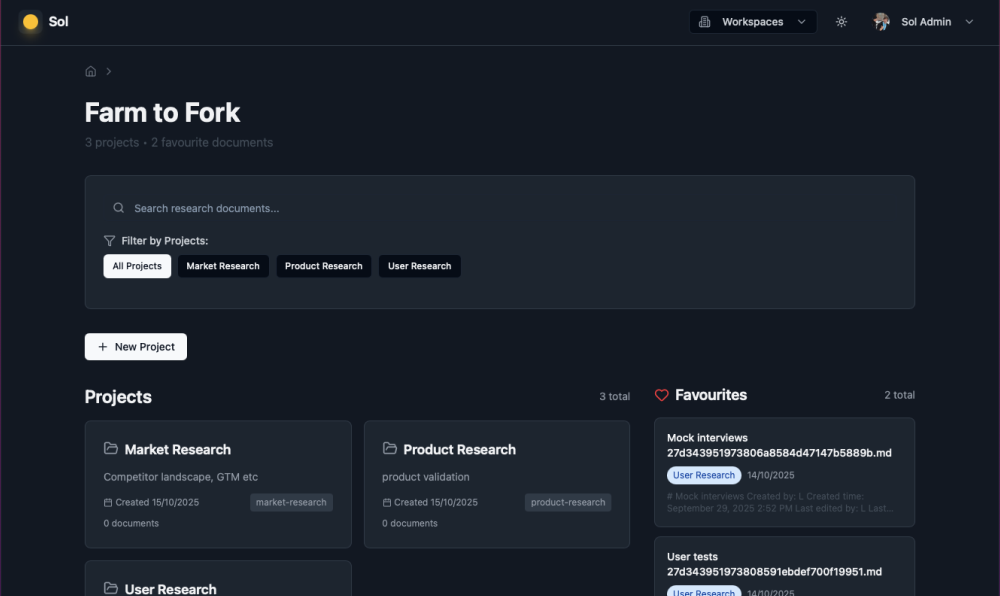
Task: Click the User Research badge on Mock interviews
Action: pos(703,475)
